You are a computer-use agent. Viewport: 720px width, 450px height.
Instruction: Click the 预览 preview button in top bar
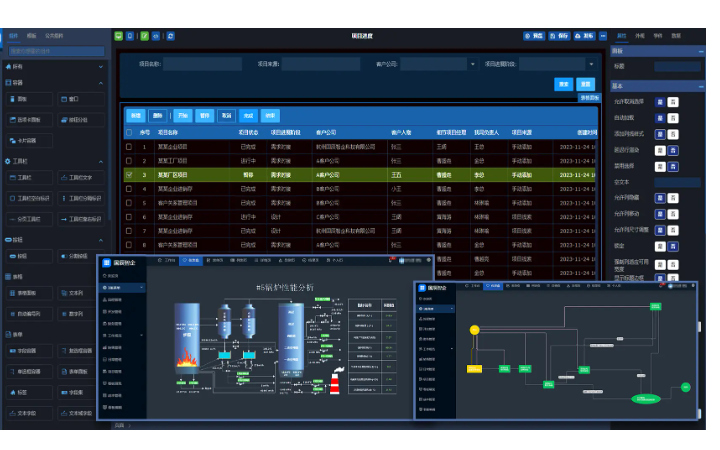pos(534,36)
